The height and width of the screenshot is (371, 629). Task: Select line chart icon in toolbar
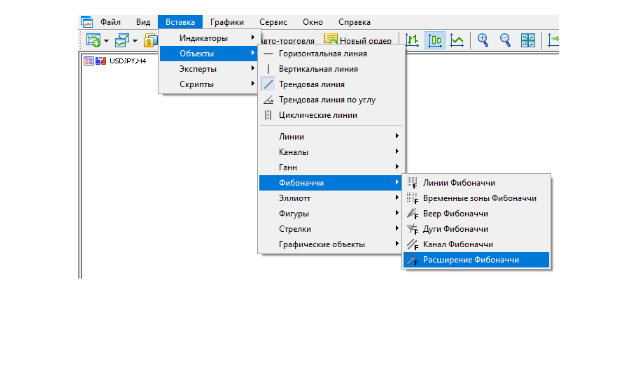coord(457,40)
